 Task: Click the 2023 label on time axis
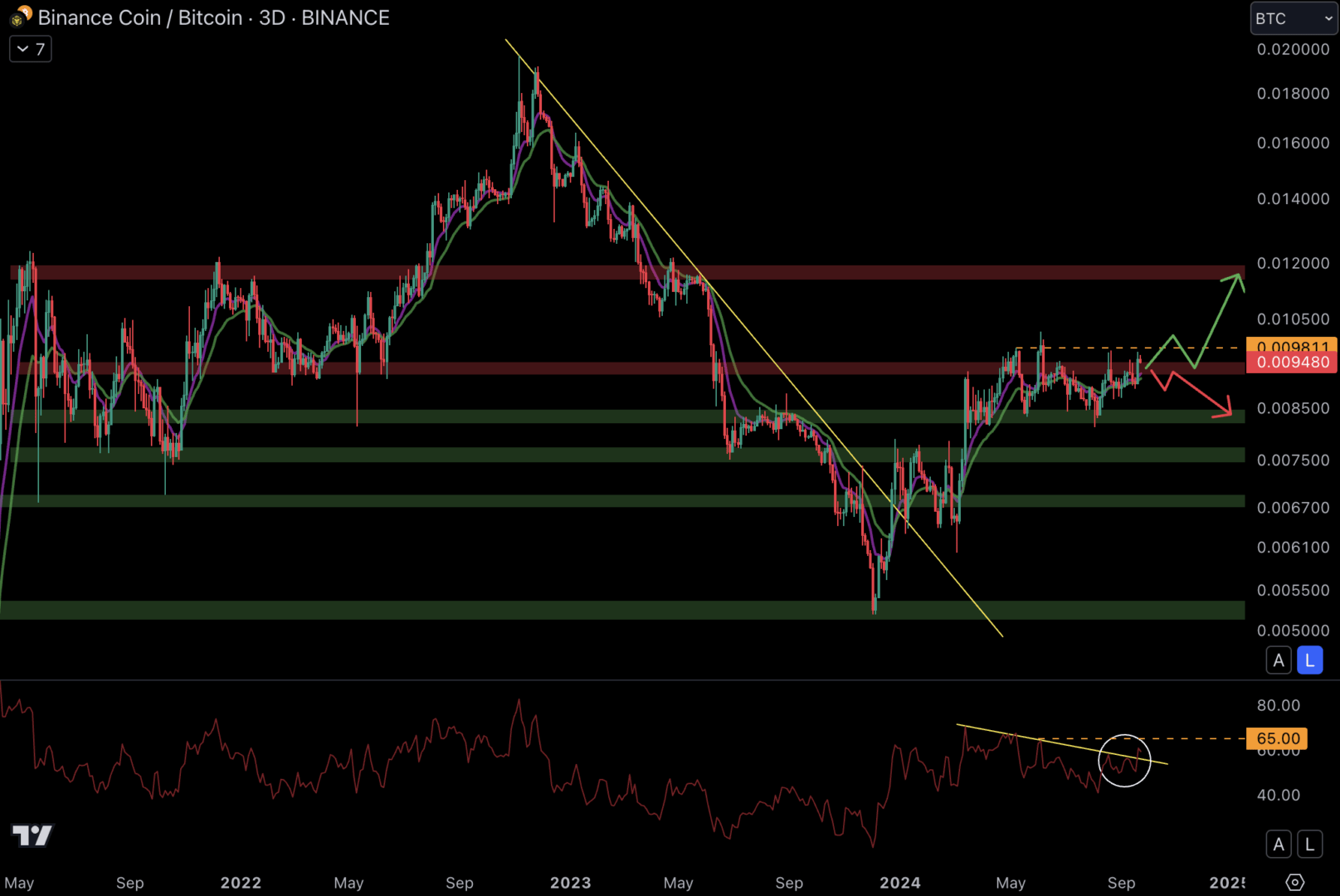pos(570,883)
